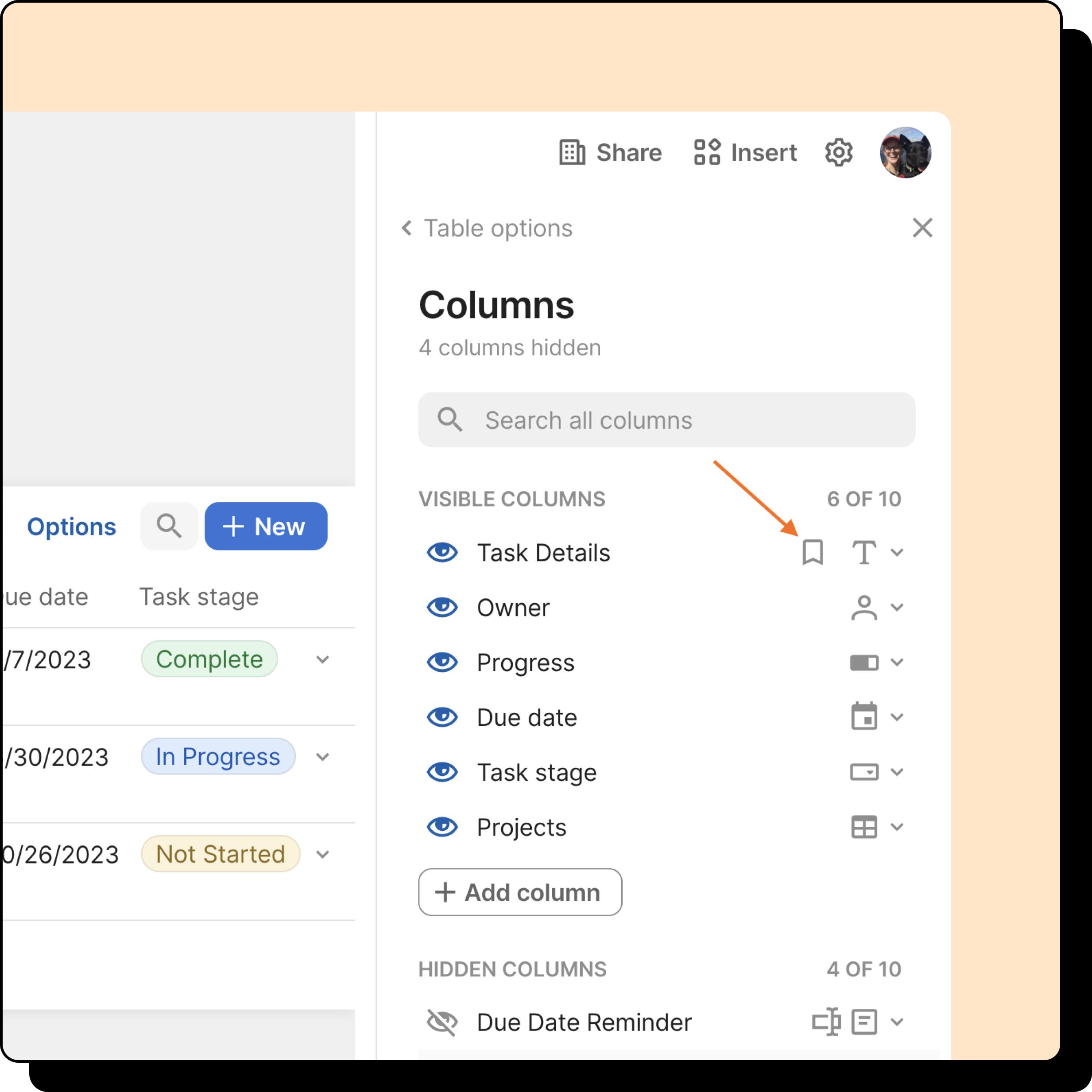The height and width of the screenshot is (1092, 1092).
Task: Hide the Projects column with eye toggle
Action: click(442, 827)
